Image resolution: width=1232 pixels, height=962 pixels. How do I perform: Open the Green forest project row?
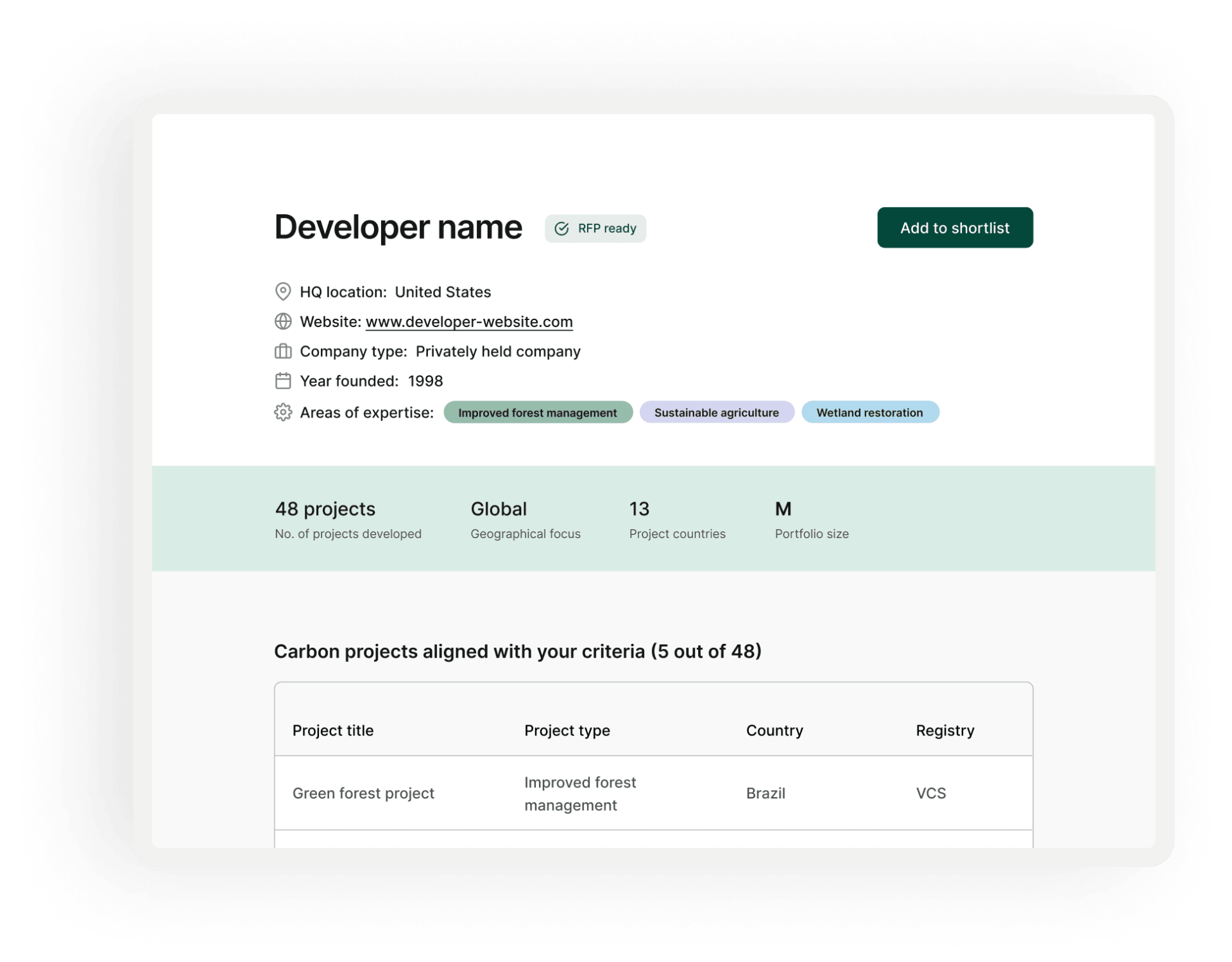point(653,793)
